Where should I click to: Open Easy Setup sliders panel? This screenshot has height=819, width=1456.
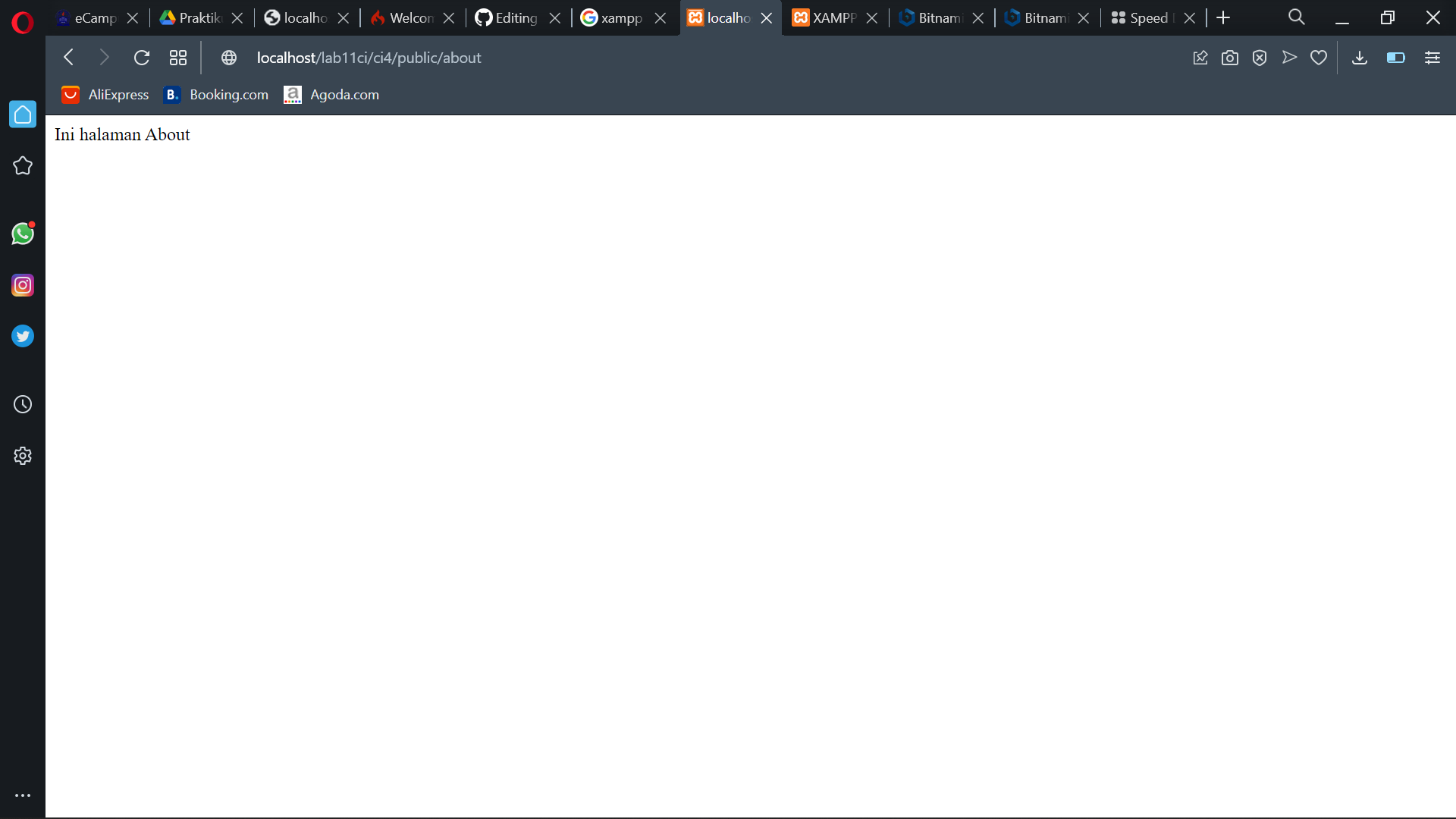(1432, 58)
